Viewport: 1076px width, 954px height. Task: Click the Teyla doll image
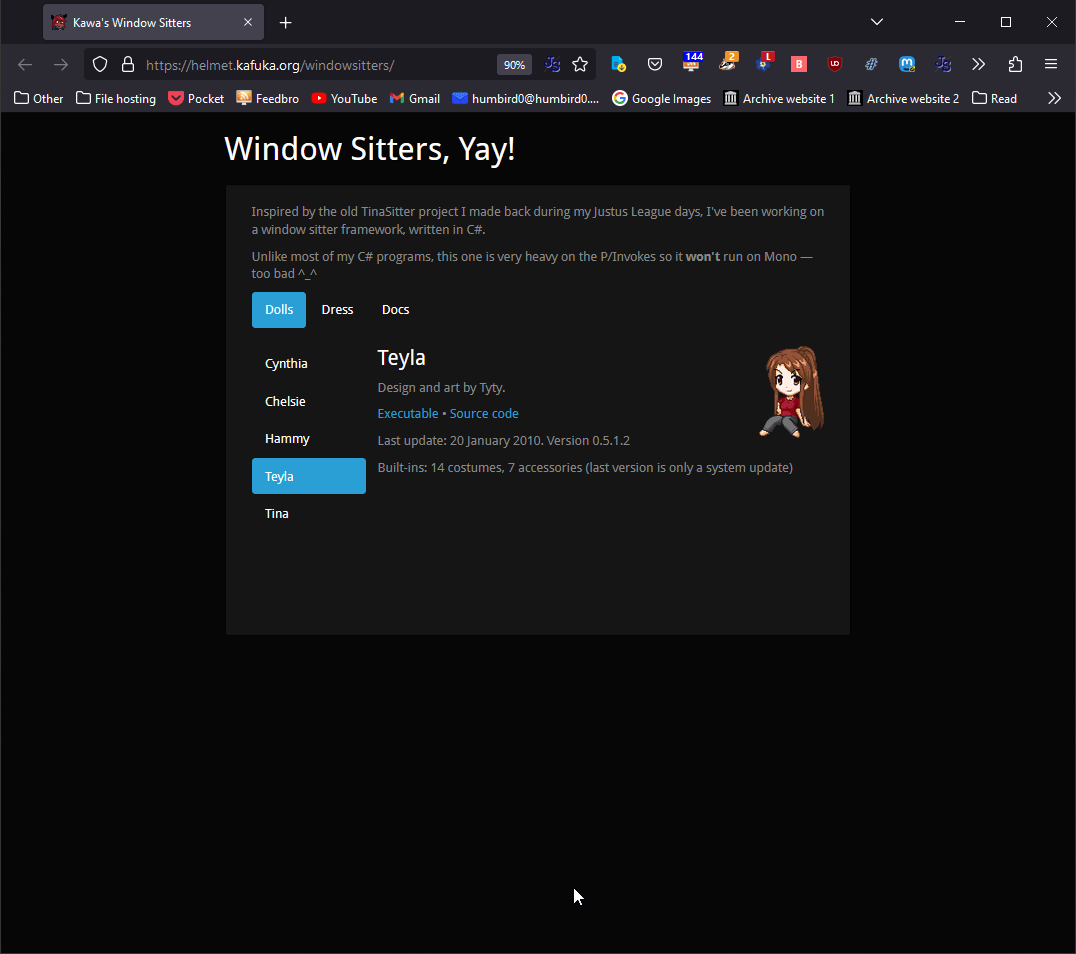tap(793, 392)
